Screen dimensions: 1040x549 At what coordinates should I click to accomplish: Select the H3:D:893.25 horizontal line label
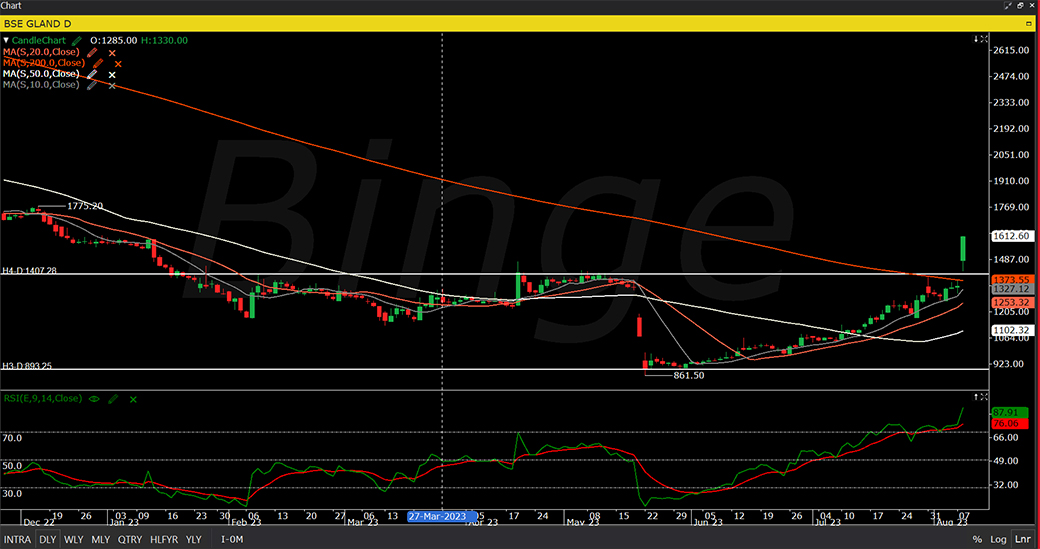point(27,366)
